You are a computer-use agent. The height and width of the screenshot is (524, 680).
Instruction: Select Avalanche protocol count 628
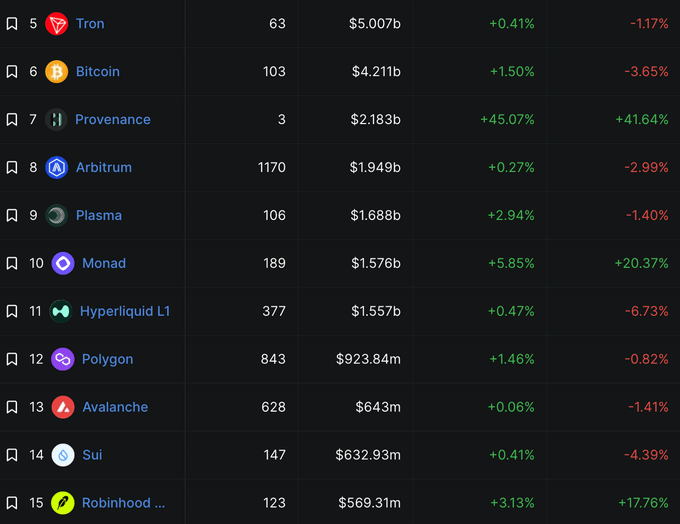coord(274,407)
